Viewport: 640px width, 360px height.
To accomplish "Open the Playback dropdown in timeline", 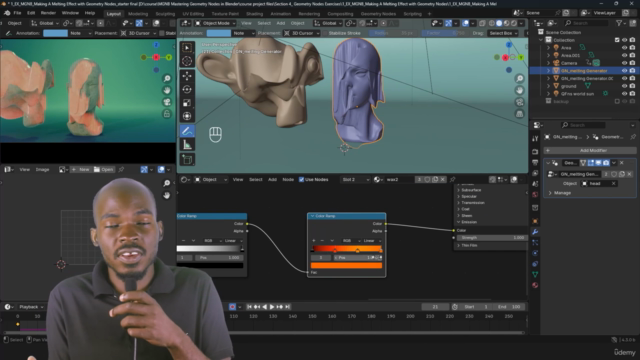I will [31, 307].
